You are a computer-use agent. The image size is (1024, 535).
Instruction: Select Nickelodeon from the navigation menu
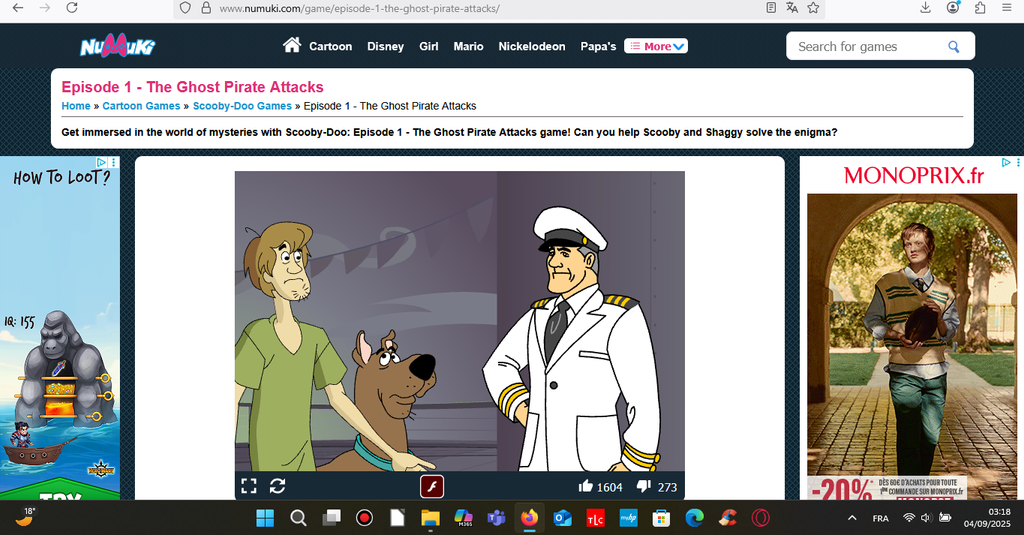click(531, 46)
